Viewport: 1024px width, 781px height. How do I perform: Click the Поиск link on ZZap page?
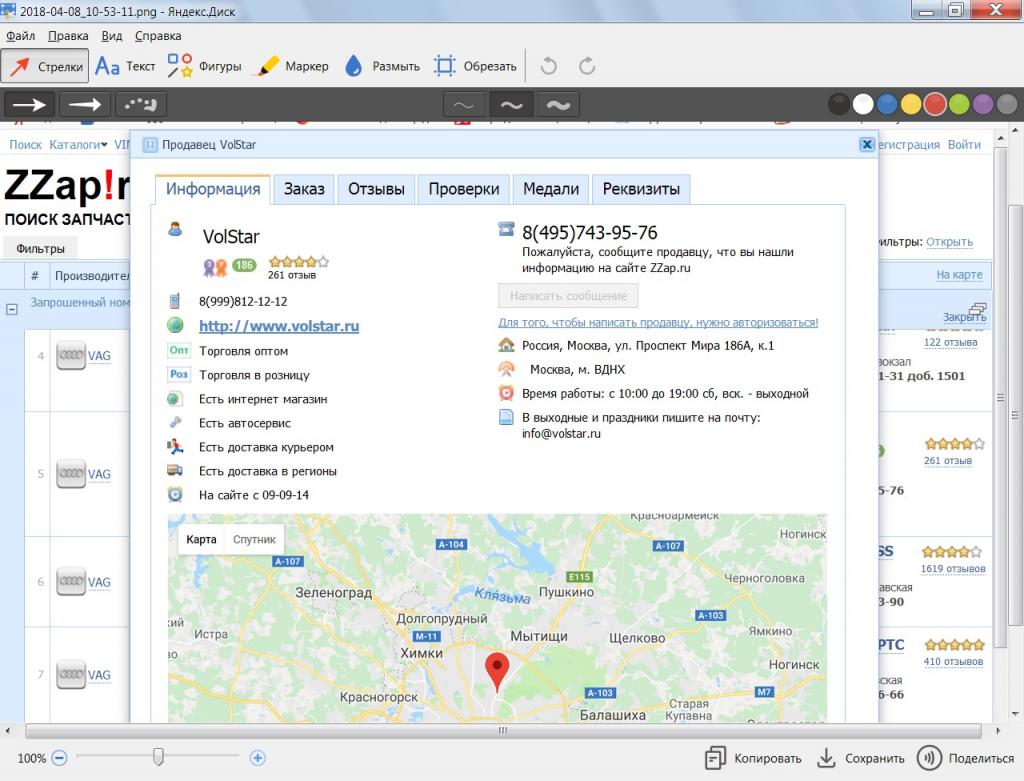(25, 145)
